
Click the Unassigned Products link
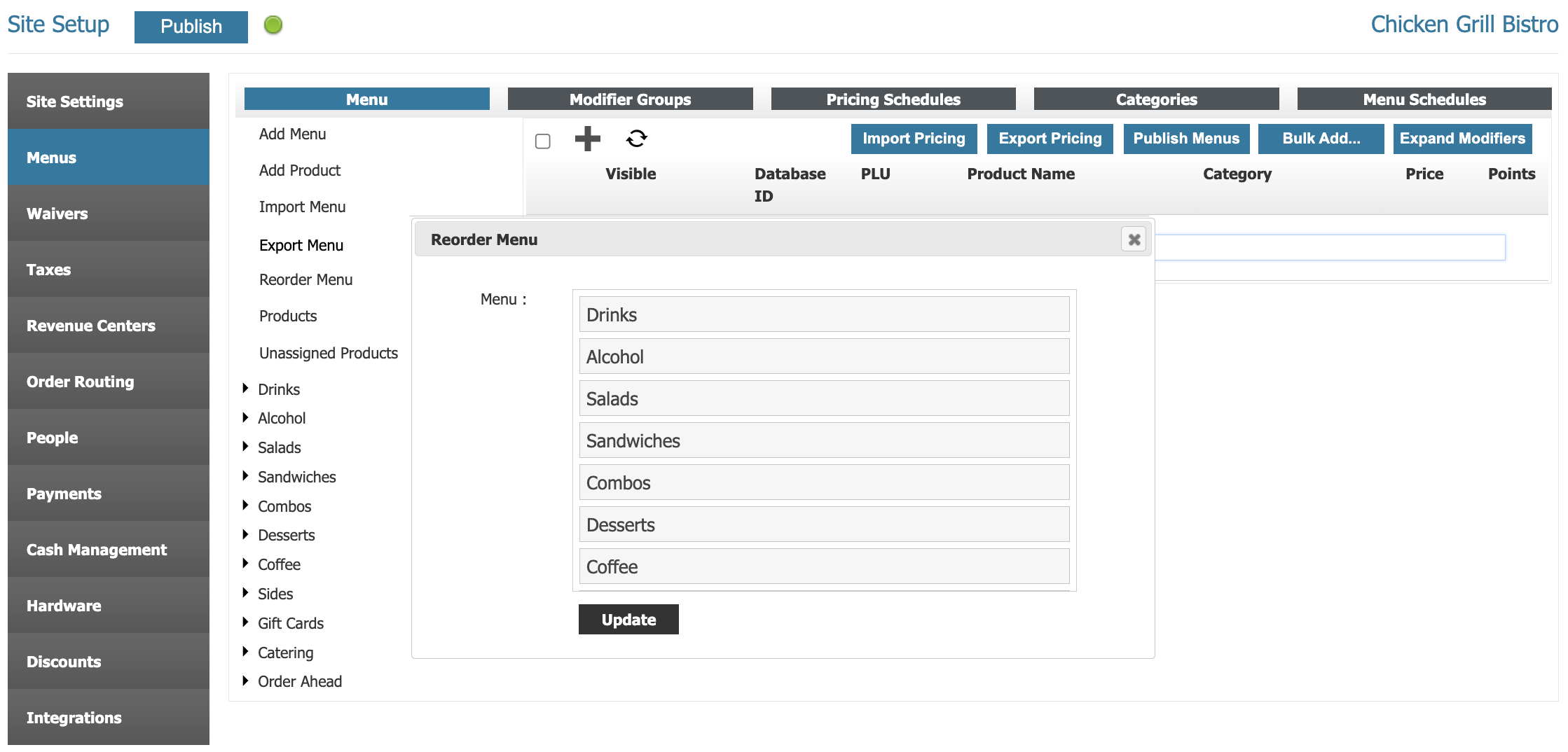[329, 353]
